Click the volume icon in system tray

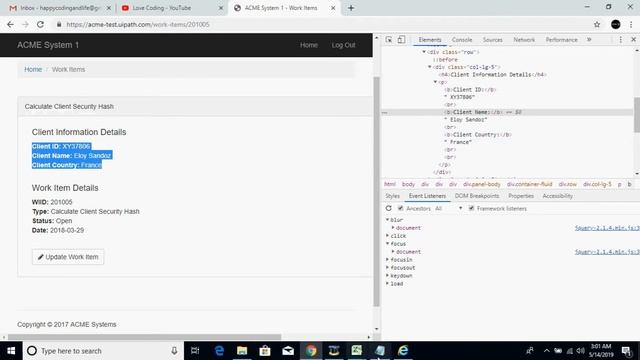tap(580, 351)
